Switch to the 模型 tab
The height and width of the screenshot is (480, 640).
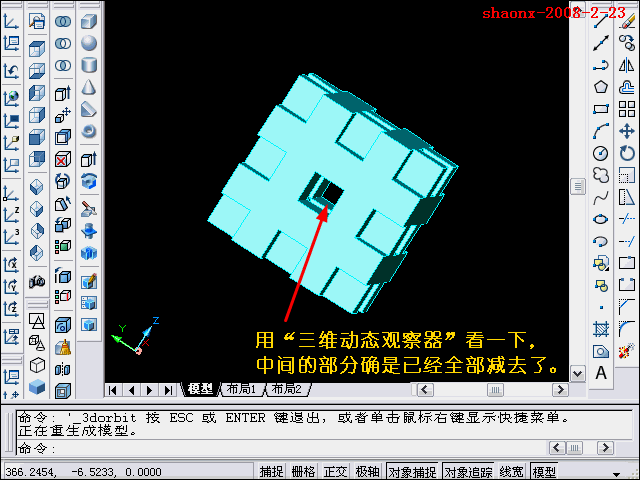pos(200,389)
